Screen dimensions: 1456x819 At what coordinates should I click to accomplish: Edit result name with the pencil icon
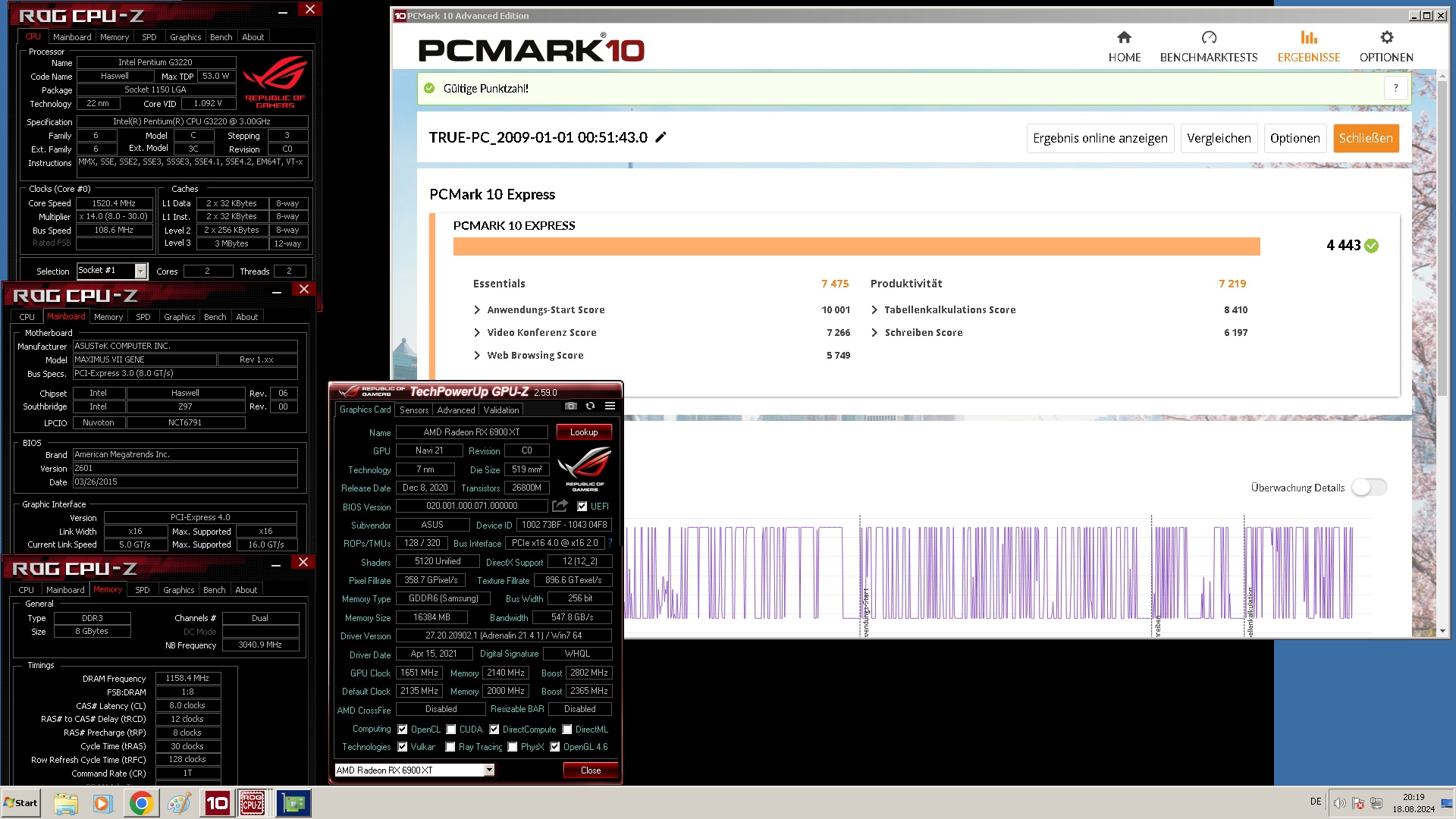coord(661,137)
